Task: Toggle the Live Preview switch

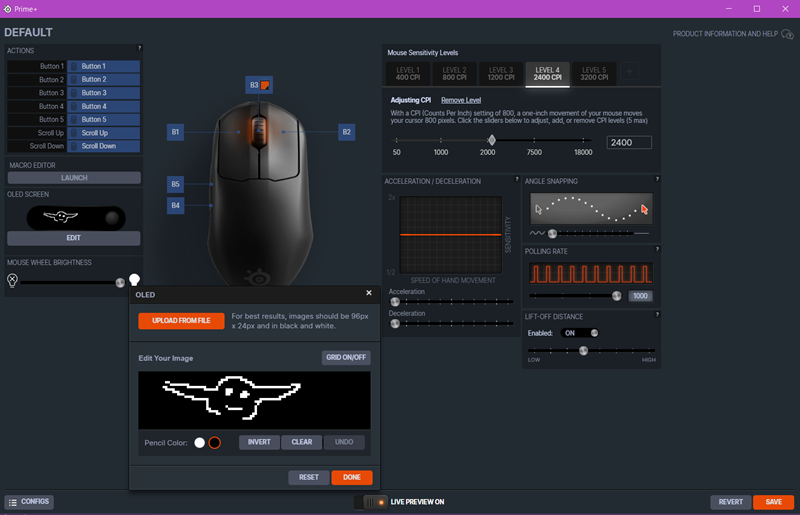Action: point(374,502)
